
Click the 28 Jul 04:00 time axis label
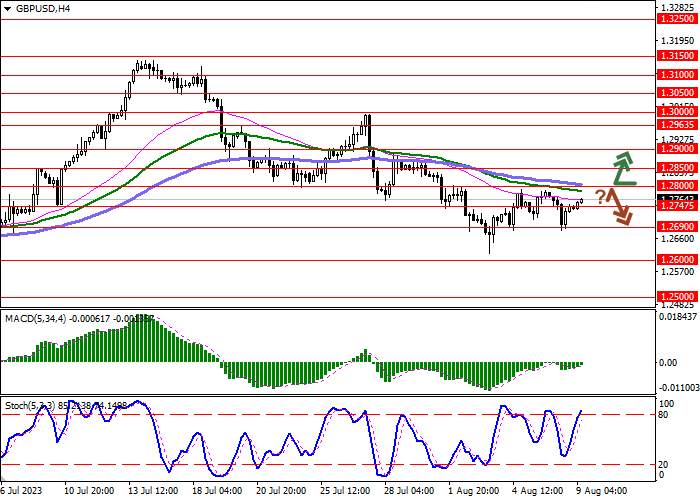(x=411, y=491)
